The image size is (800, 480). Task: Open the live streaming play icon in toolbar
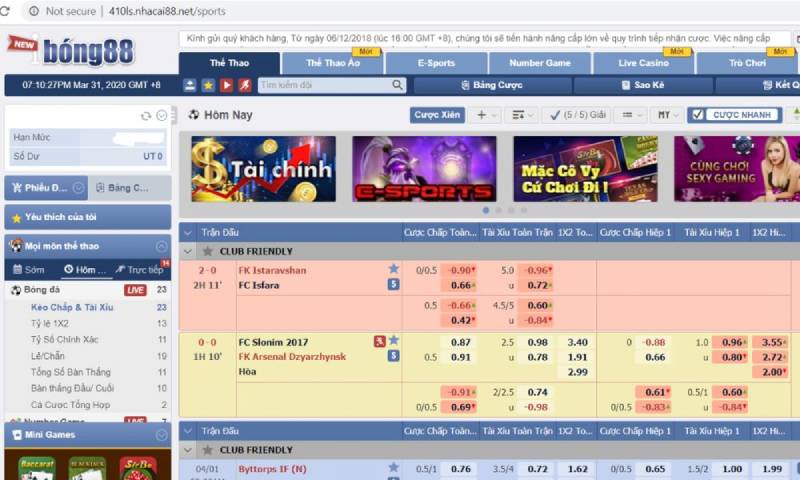pos(226,86)
